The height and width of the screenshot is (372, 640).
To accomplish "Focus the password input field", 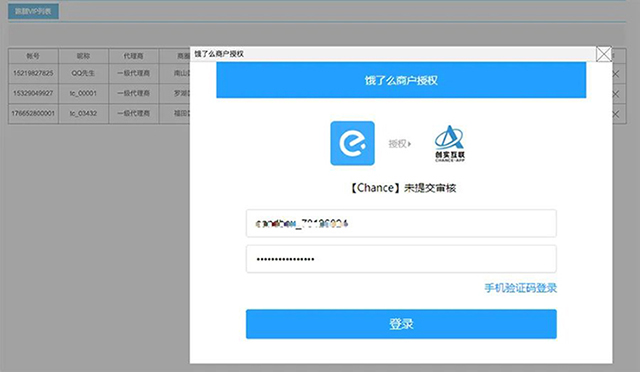I will 401,259.
